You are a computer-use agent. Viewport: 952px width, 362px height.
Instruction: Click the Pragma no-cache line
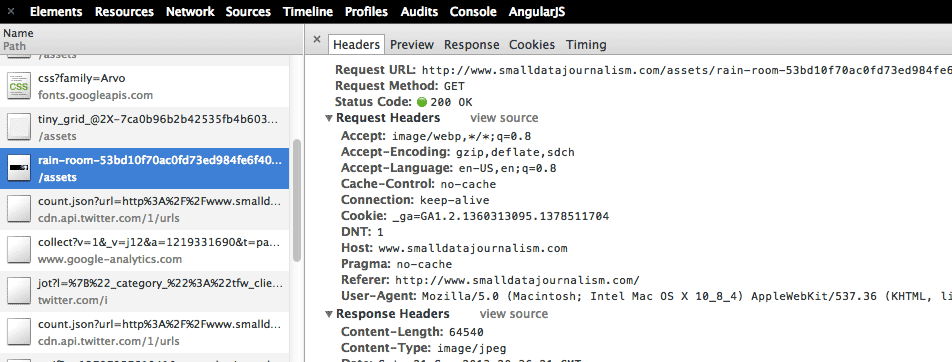[x=396, y=264]
